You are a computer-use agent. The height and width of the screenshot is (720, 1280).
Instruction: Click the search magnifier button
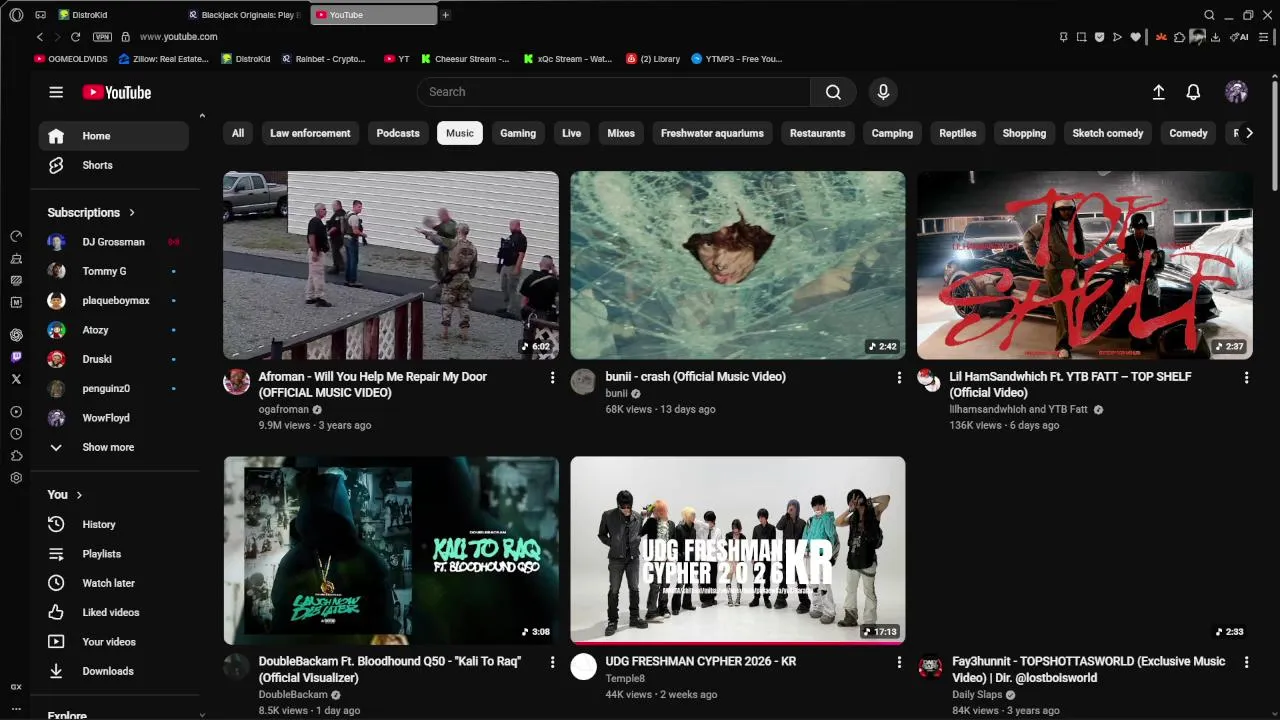click(833, 92)
